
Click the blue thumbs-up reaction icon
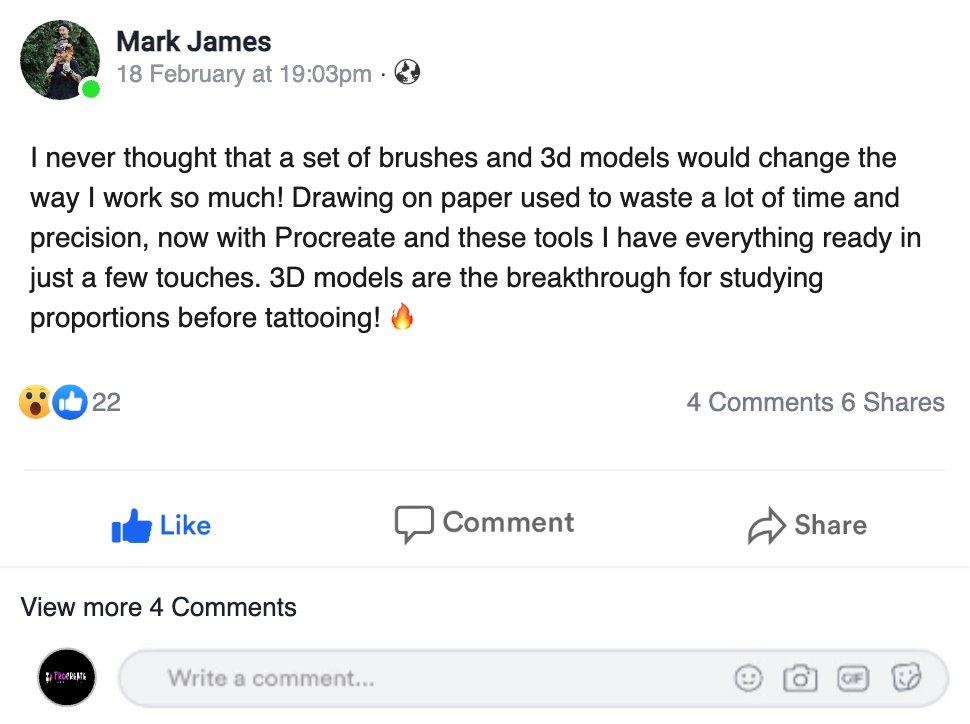point(69,402)
